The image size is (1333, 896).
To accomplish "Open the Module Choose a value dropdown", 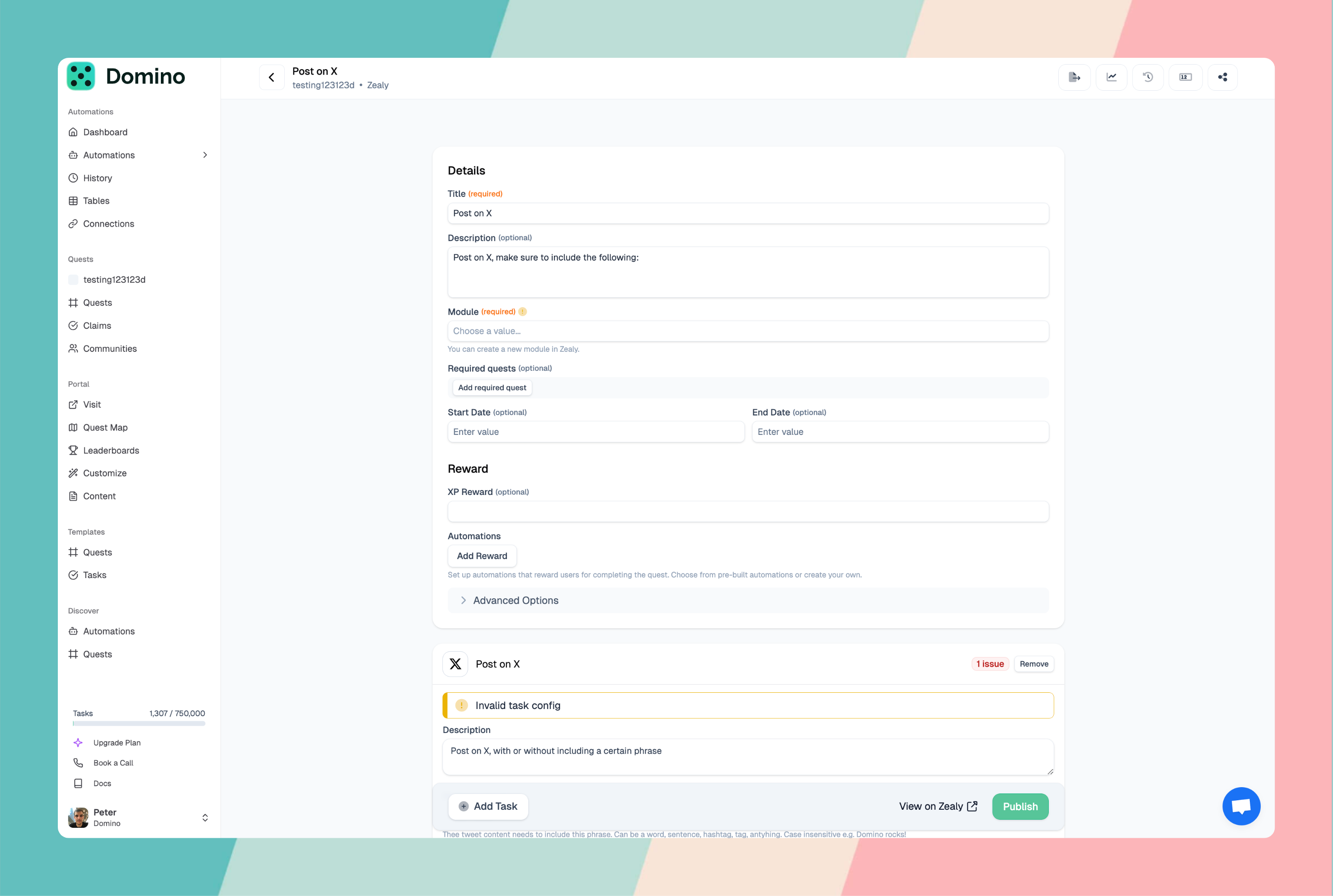I will pyautogui.click(x=748, y=331).
